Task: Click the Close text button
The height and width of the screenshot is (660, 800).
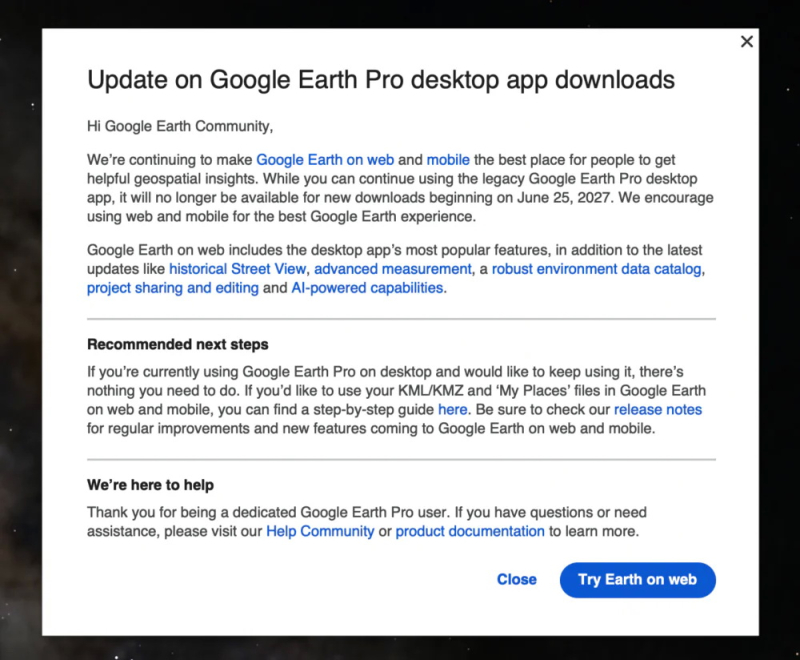Action: tap(517, 579)
